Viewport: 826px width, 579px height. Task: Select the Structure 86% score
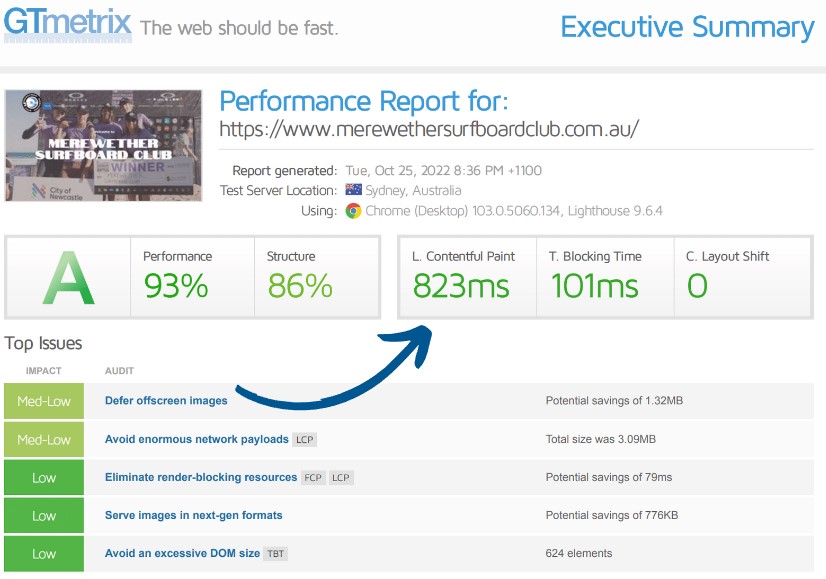[x=300, y=286]
